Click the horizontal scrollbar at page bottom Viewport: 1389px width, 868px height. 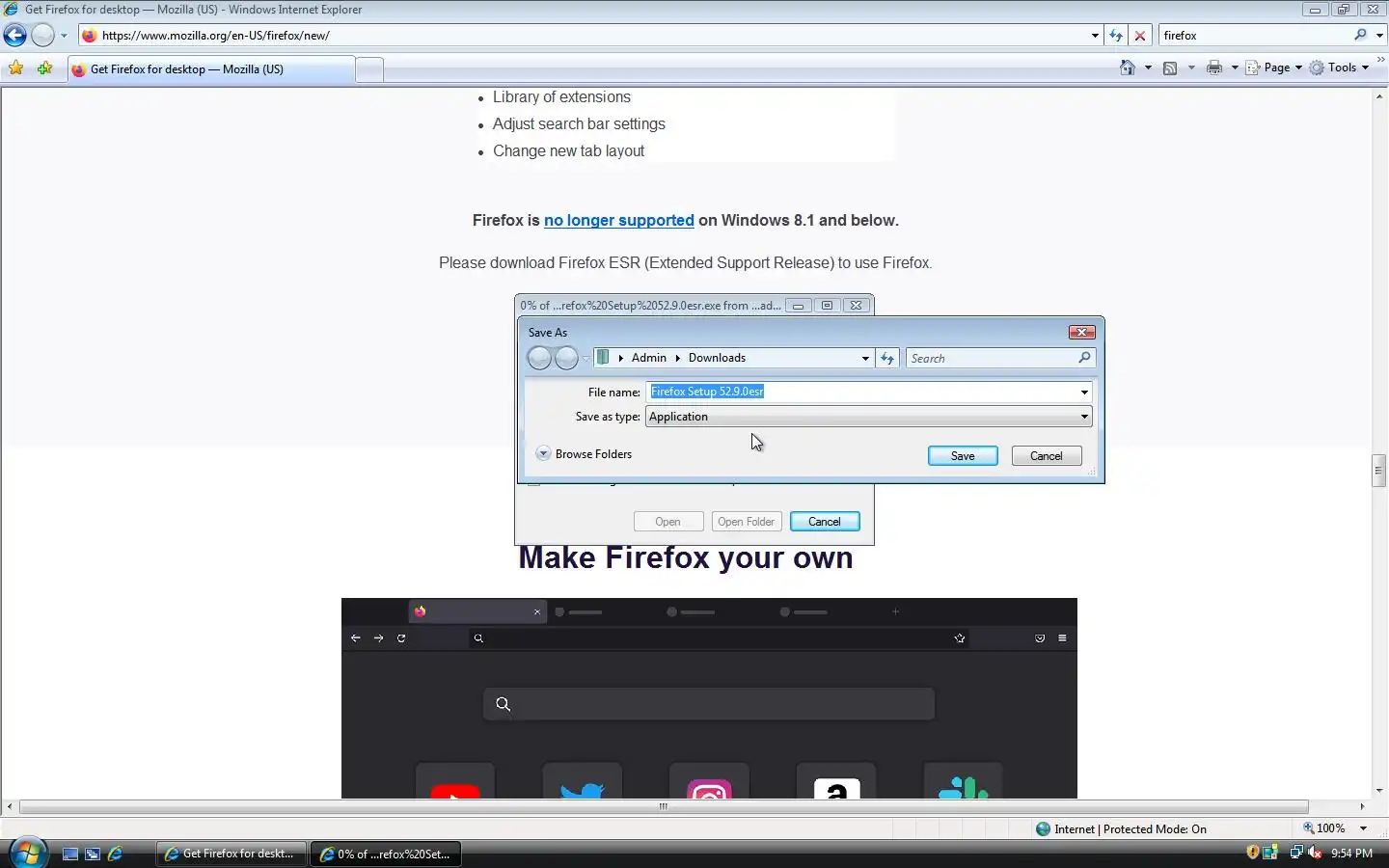(x=663, y=806)
